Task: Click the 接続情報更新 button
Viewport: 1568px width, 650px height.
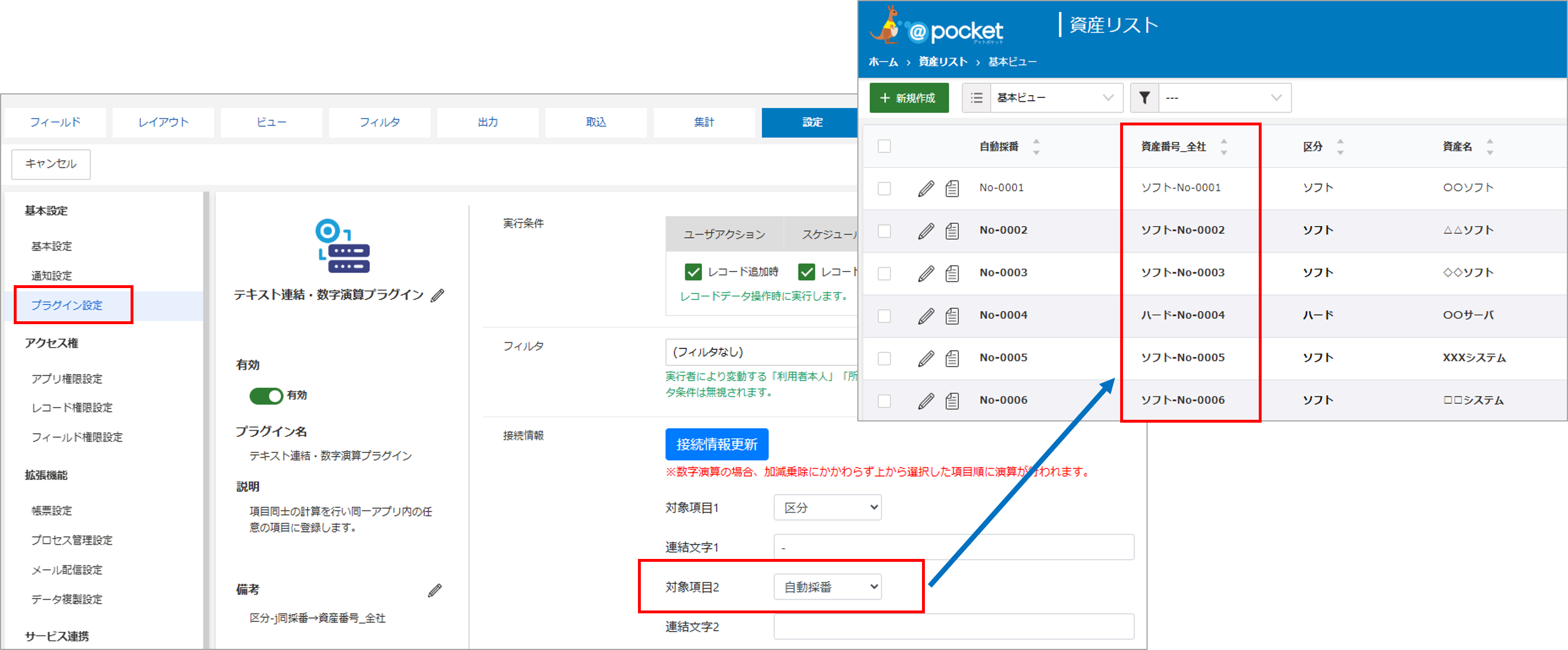Action: pos(716,445)
